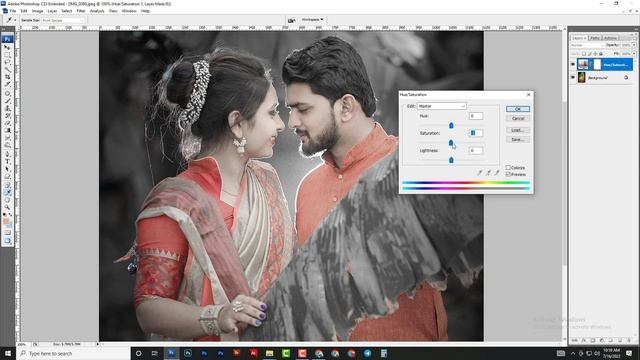Image resolution: width=640 pixels, height=360 pixels.
Task: Click the Save... button
Action: click(518, 140)
